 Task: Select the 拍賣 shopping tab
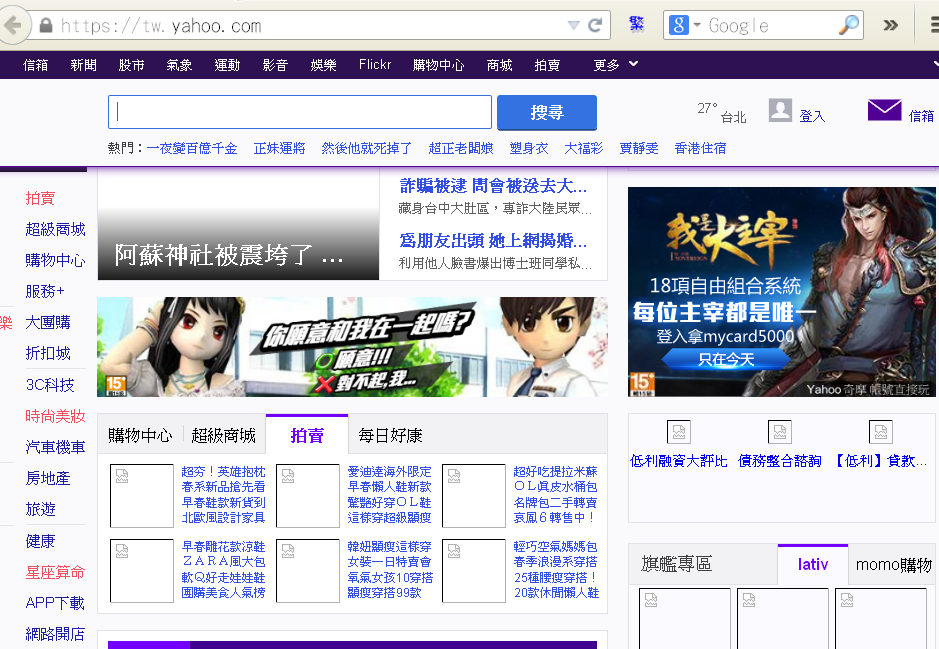click(307, 435)
